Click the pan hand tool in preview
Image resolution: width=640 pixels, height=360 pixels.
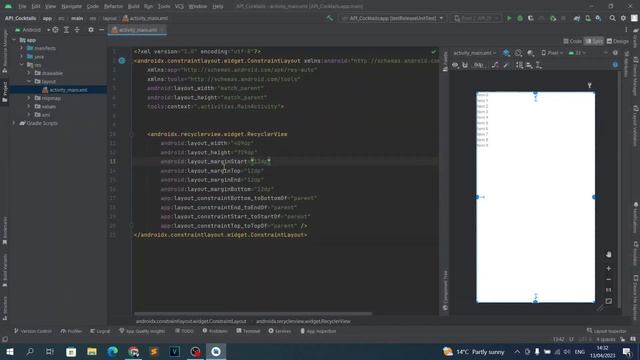(609, 255)
